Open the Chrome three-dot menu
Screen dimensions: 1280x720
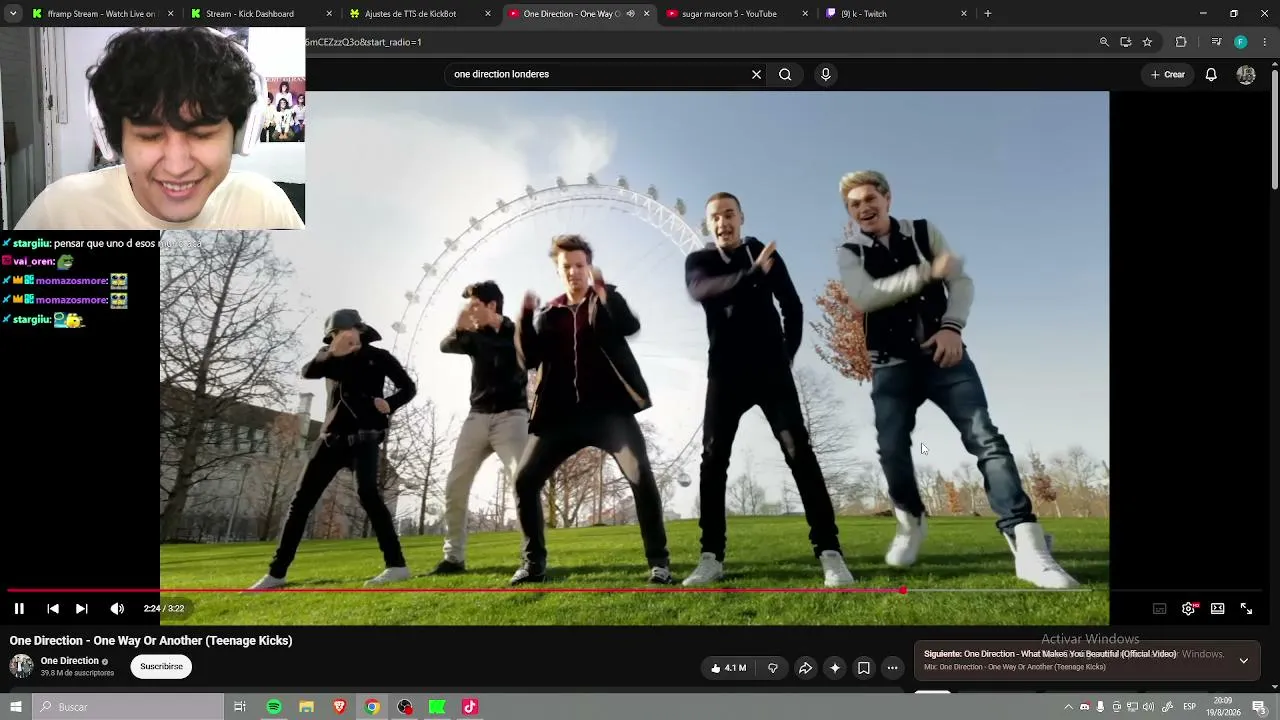coord(1265,42)
